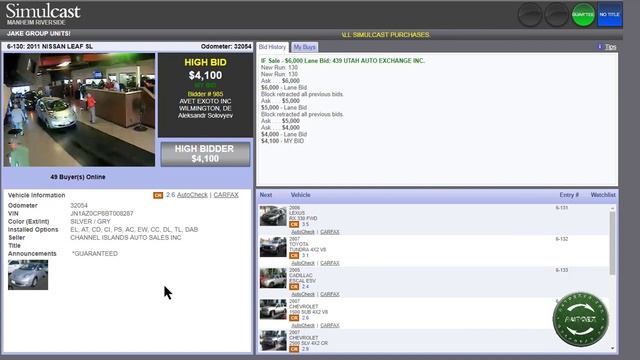The image size is (640, 360).
Task: Click the Simulcast Manheim Riverside logo
Action: [x=43, y=14]
